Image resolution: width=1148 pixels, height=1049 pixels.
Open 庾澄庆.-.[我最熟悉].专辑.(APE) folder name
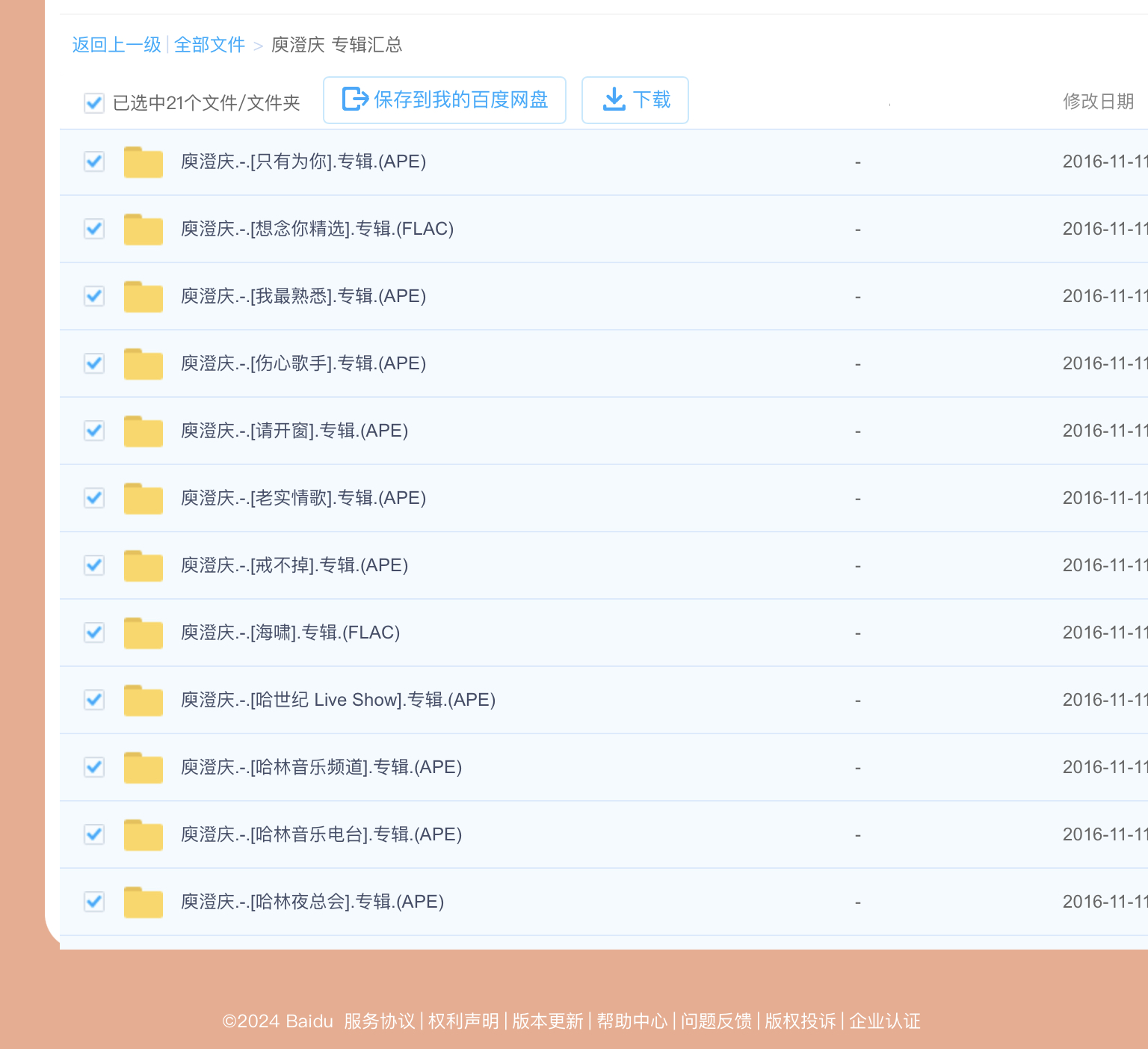303,296
